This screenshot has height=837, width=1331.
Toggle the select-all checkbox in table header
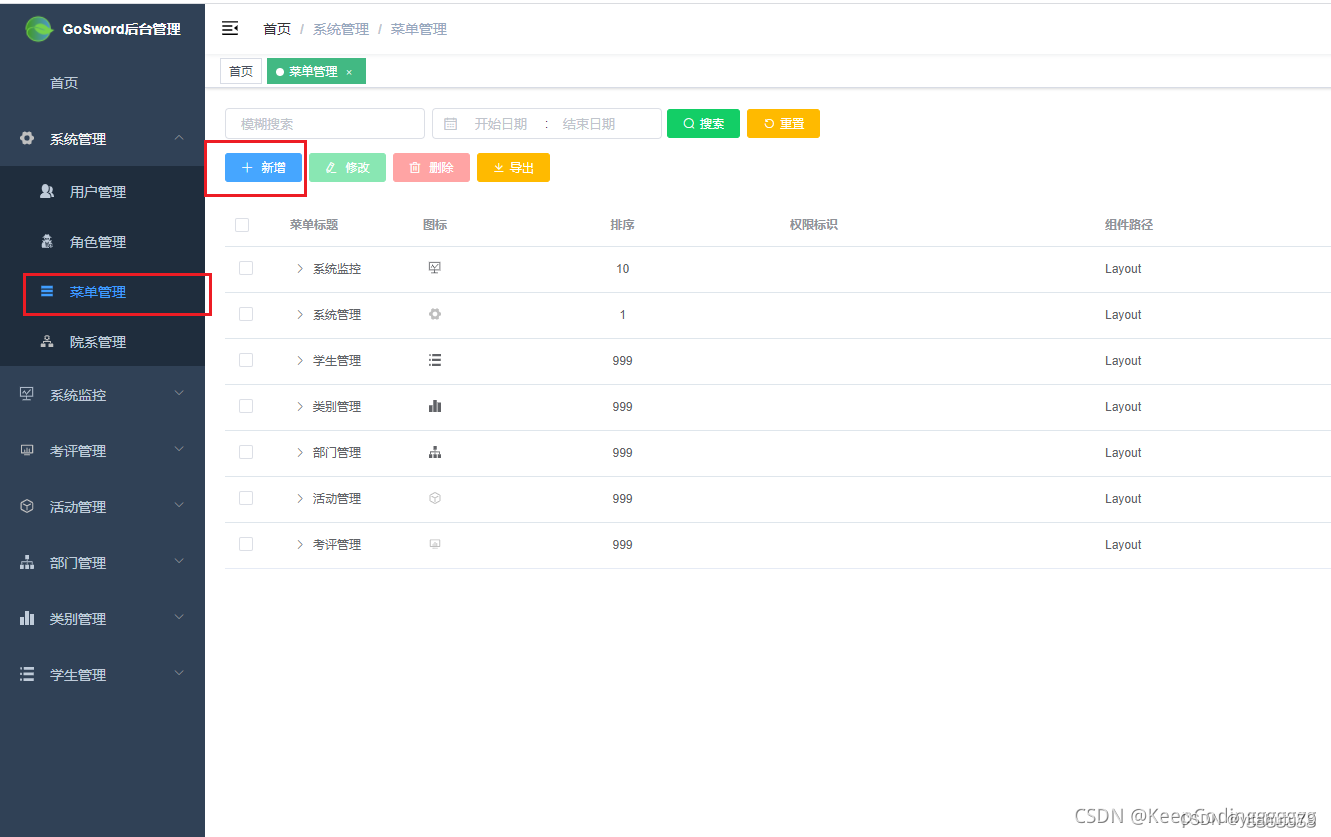(242, 225)
